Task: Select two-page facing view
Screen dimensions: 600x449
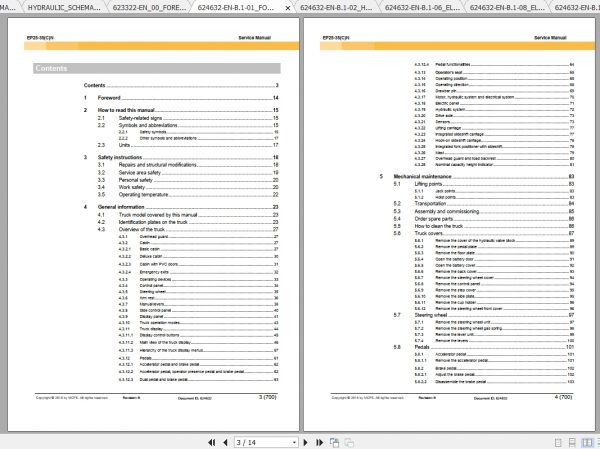Action: 587,443
